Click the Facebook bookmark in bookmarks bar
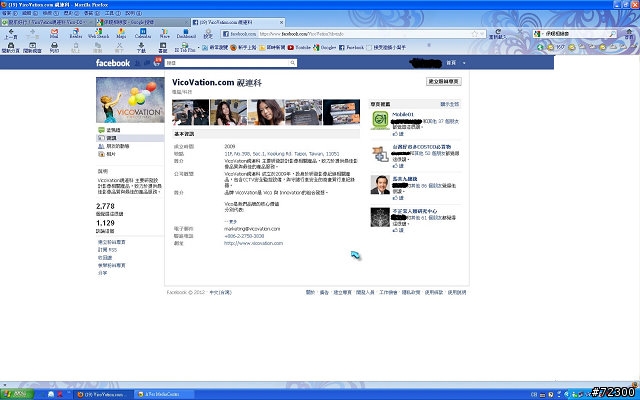Viewport: 640px width, 400px height. [351, 47]
